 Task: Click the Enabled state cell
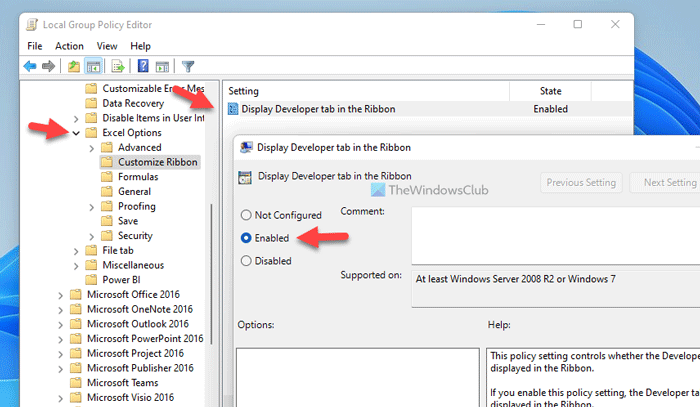pyautogui.click(x=550, y=109)
